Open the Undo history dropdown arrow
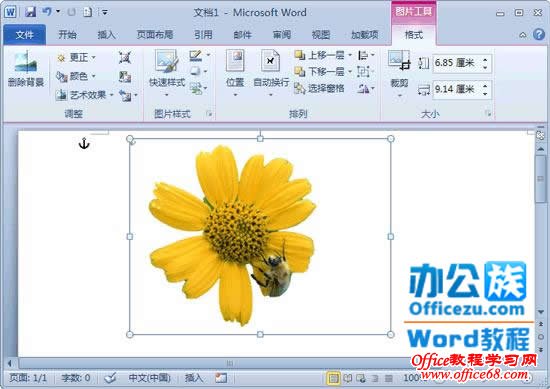This screenshot has height=389, width=550. pos(58,12)
